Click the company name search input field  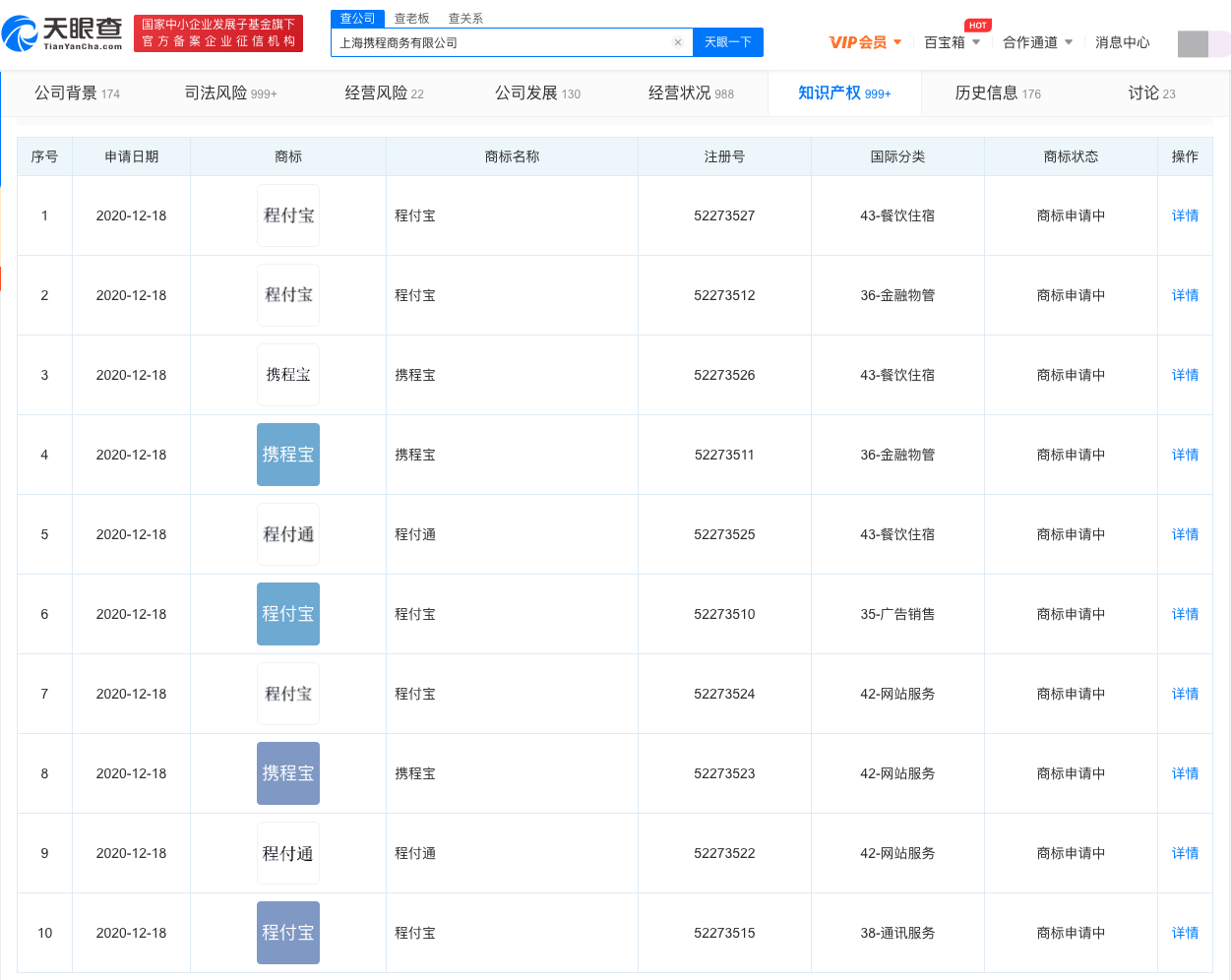(492, 42)
